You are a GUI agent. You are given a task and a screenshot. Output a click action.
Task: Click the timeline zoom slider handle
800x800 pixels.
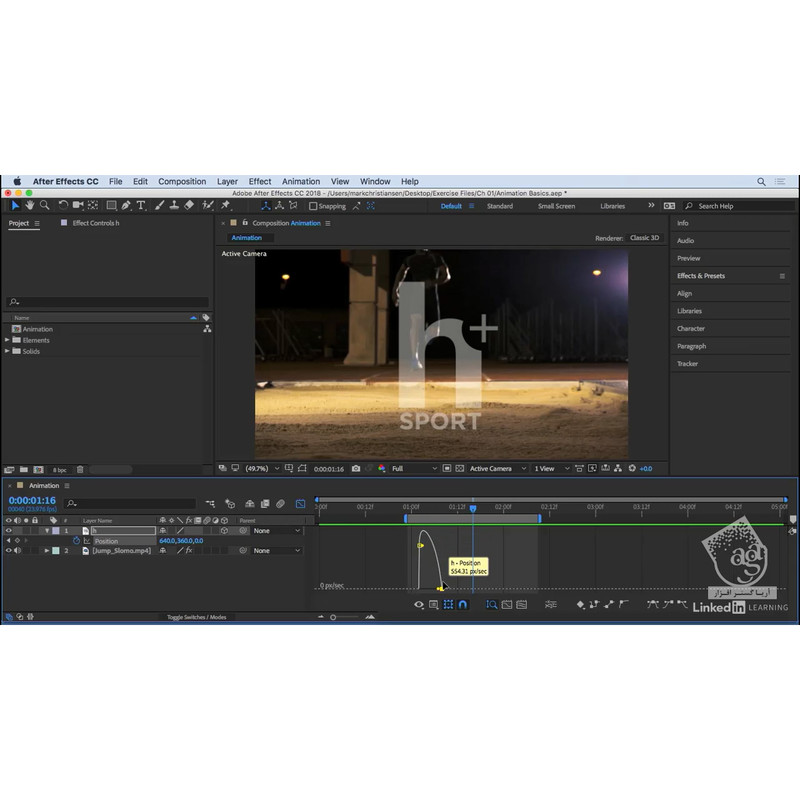333,617
